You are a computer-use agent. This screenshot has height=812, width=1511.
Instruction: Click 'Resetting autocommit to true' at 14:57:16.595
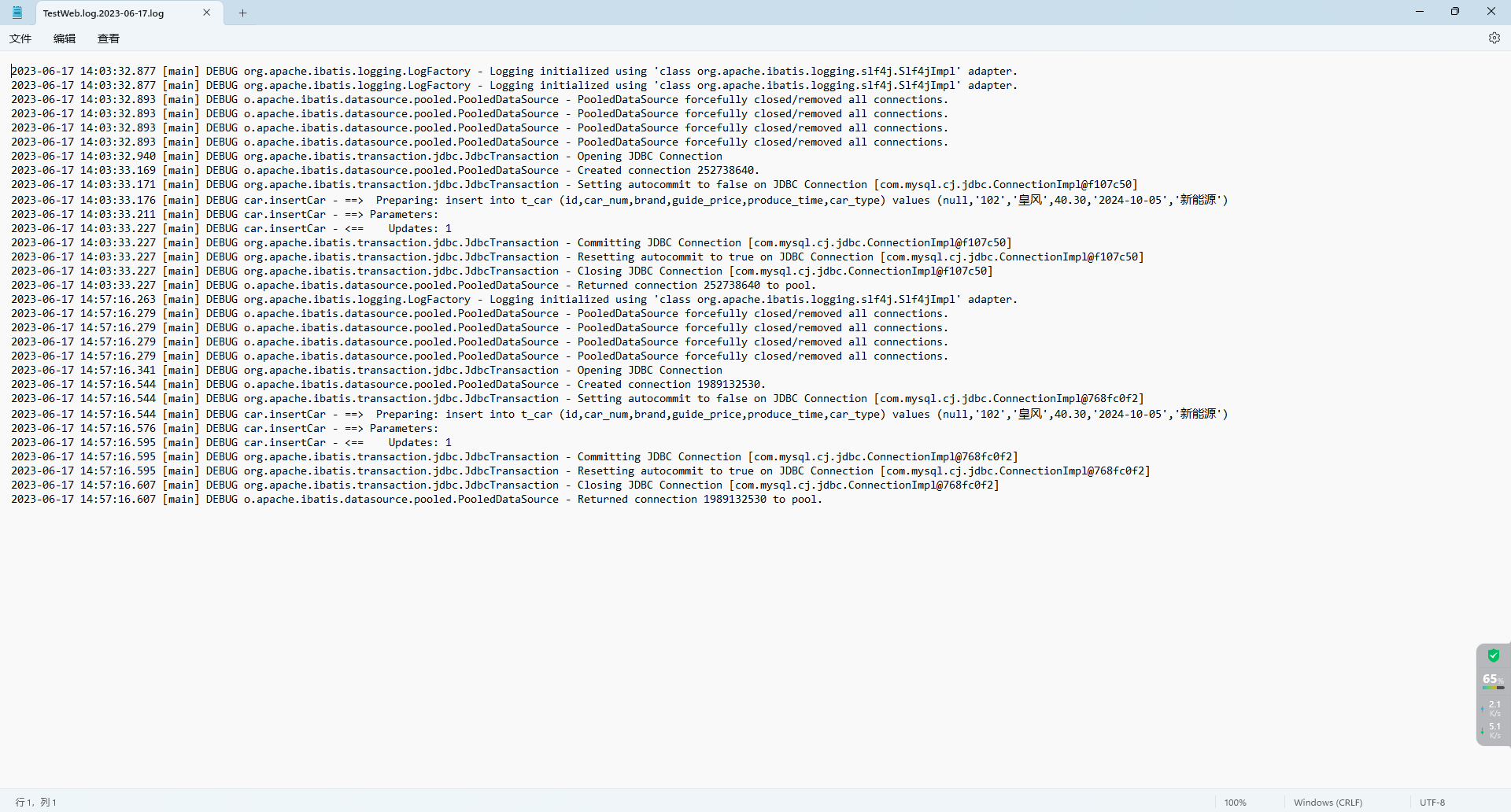click(665, 471)
